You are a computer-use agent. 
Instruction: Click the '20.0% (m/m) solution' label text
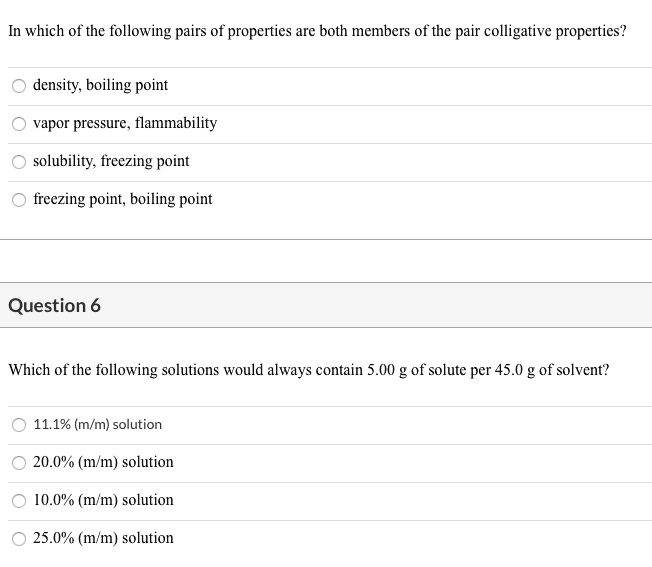(x=103, y=462)
